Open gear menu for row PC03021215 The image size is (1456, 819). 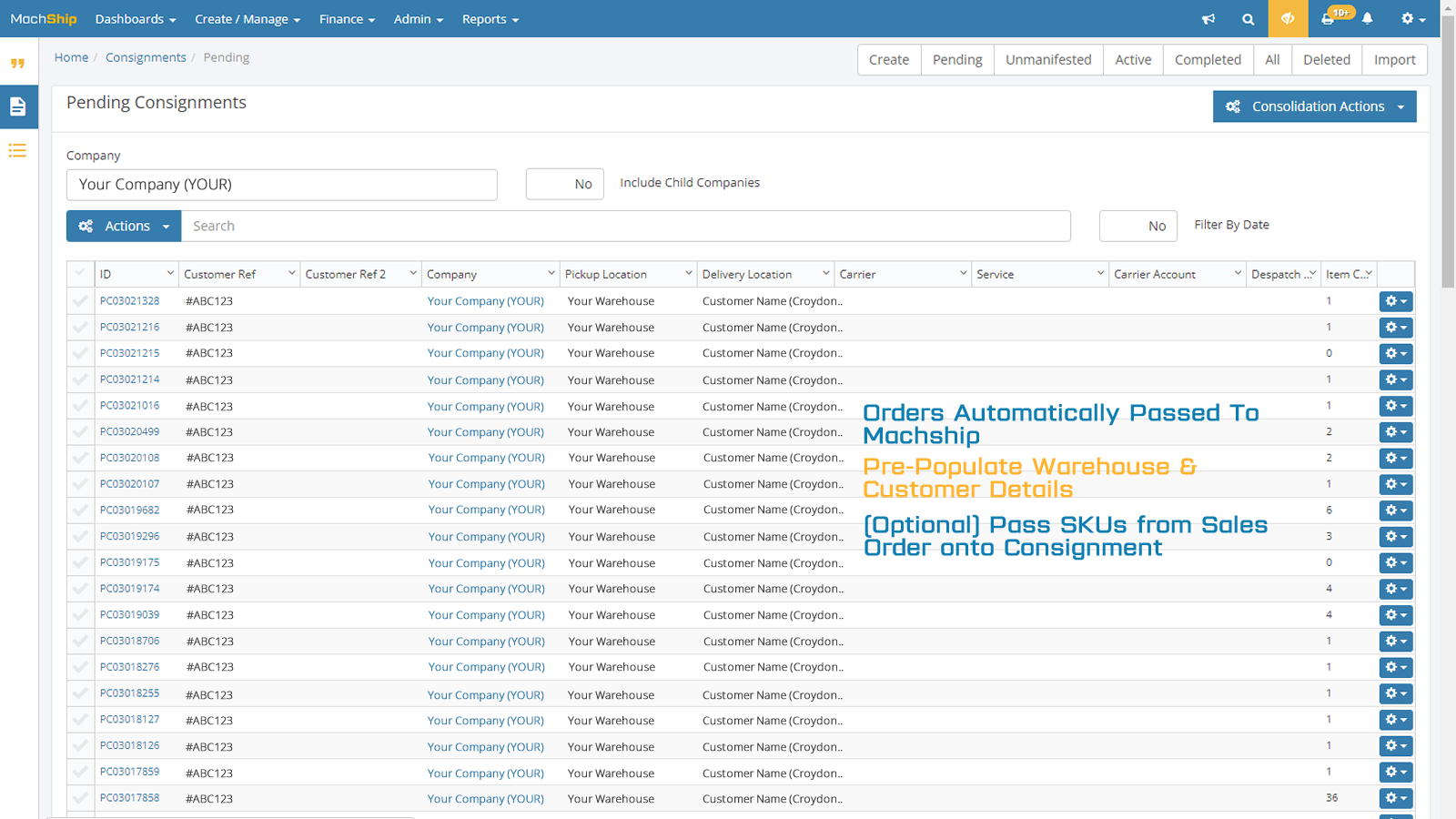pyautogui.click(x=1396, y=353)
